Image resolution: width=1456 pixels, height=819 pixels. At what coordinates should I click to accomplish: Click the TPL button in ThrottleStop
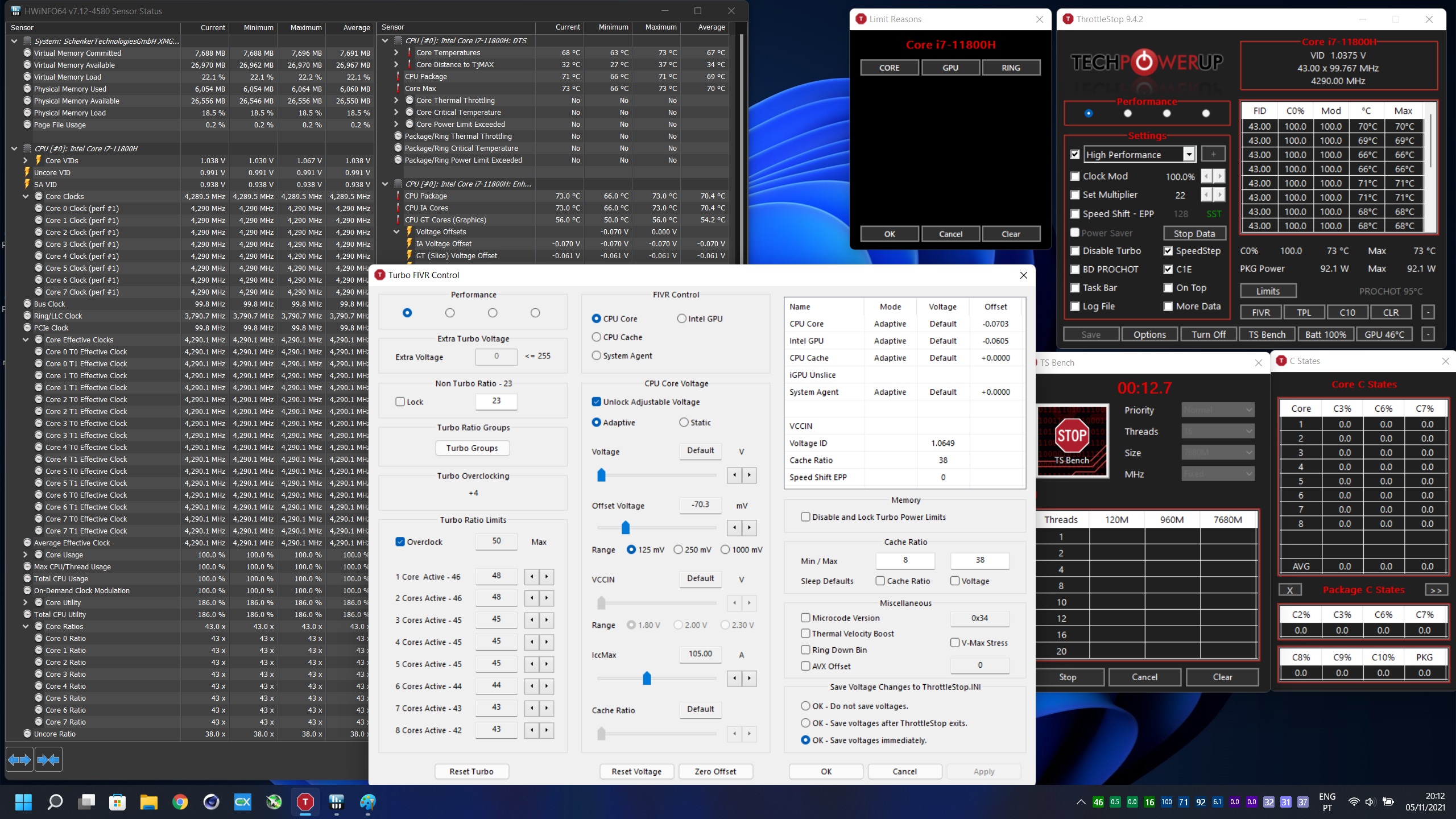(x=1304, y=312)
